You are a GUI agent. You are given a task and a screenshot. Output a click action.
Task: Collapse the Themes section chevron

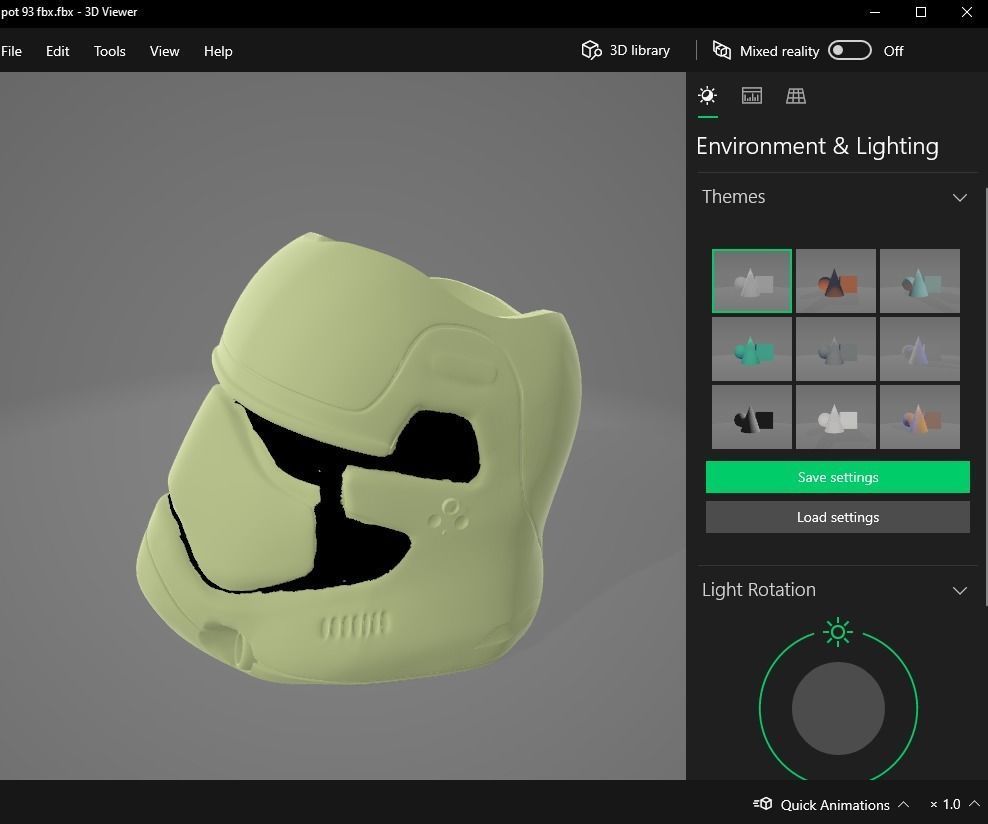pyautogui.click(x=960, y=198)
